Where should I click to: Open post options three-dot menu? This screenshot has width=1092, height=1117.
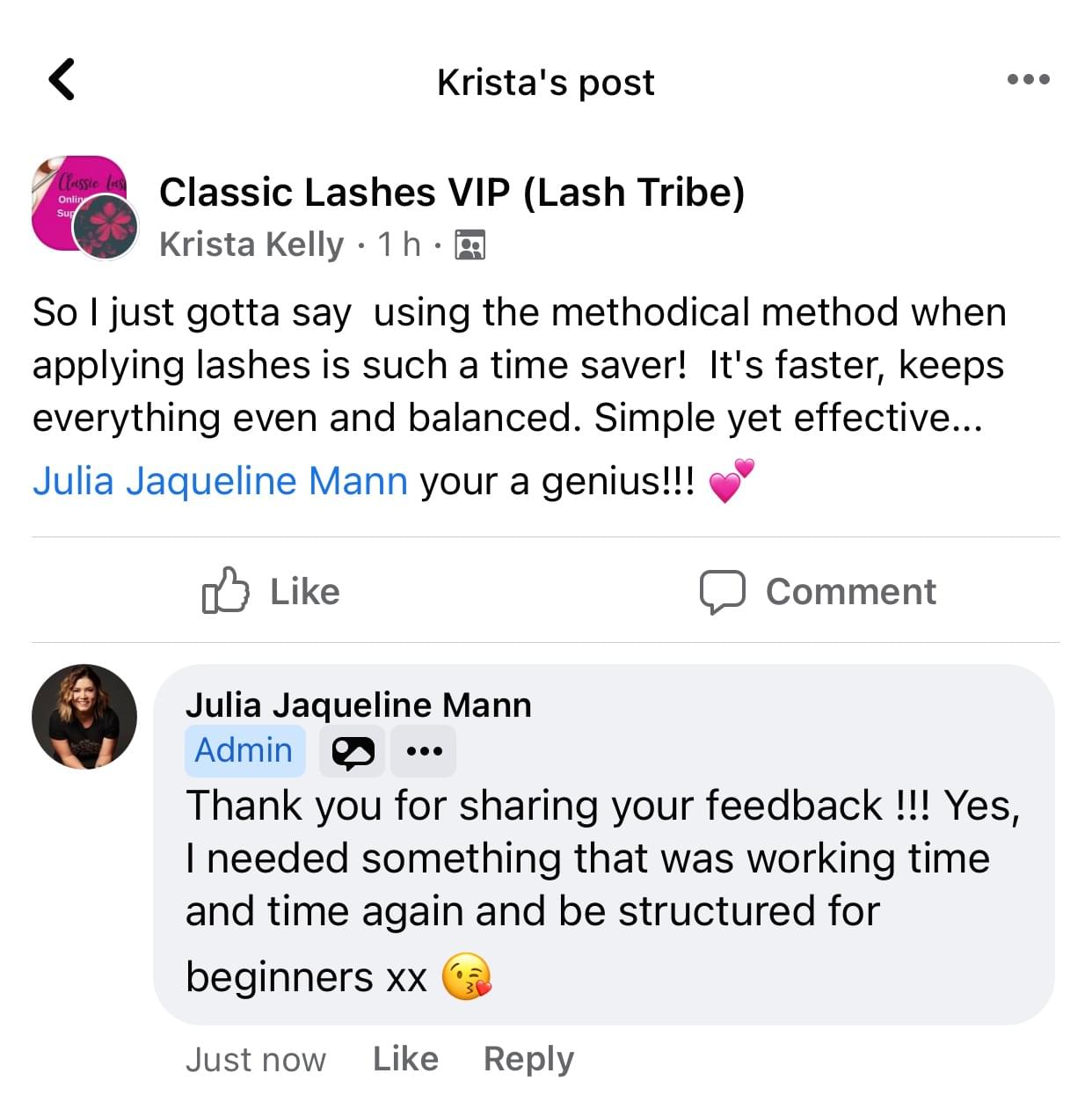click(1028, 79)
